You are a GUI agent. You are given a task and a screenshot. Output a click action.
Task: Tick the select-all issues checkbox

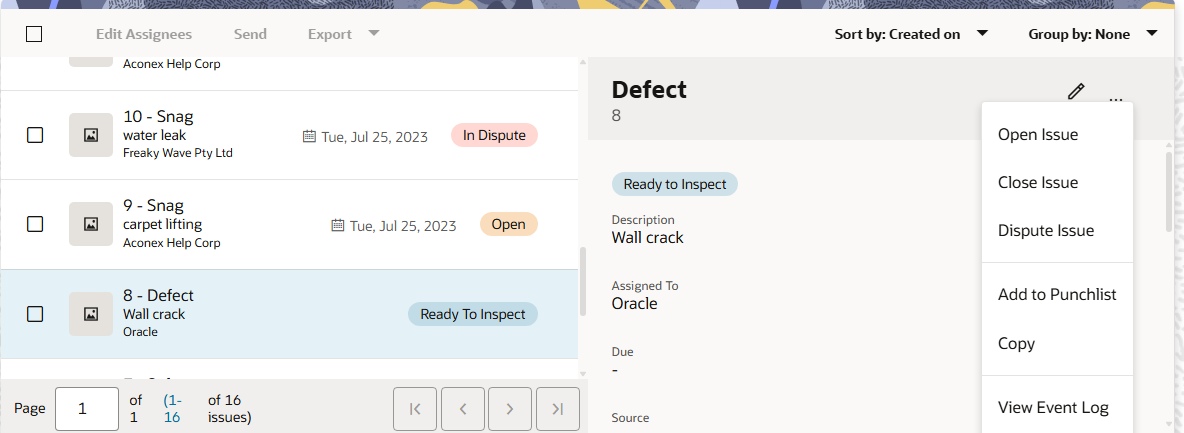click(34, 34)
